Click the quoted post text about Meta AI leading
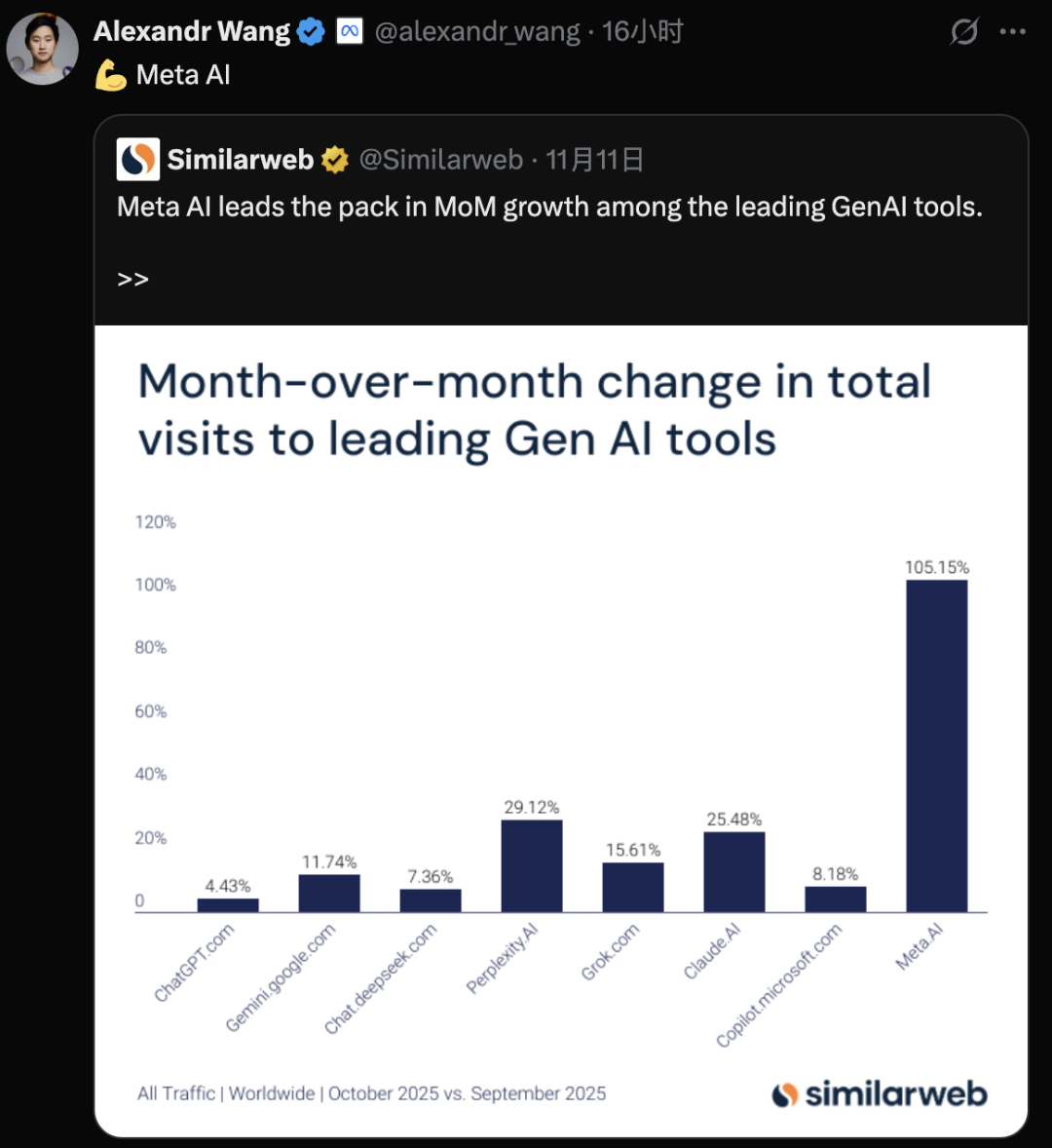The width and height of the screenshot is (1052, 1148). pos(549,208)
